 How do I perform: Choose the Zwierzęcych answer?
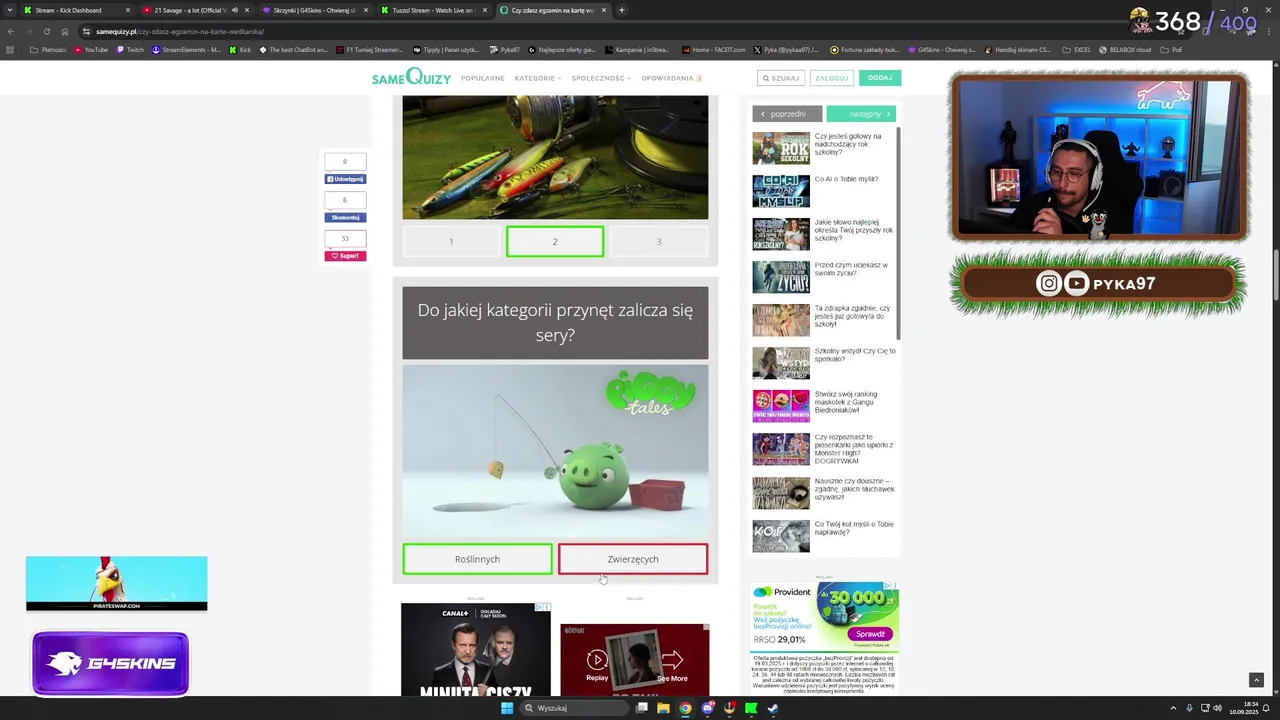point(633,559)
